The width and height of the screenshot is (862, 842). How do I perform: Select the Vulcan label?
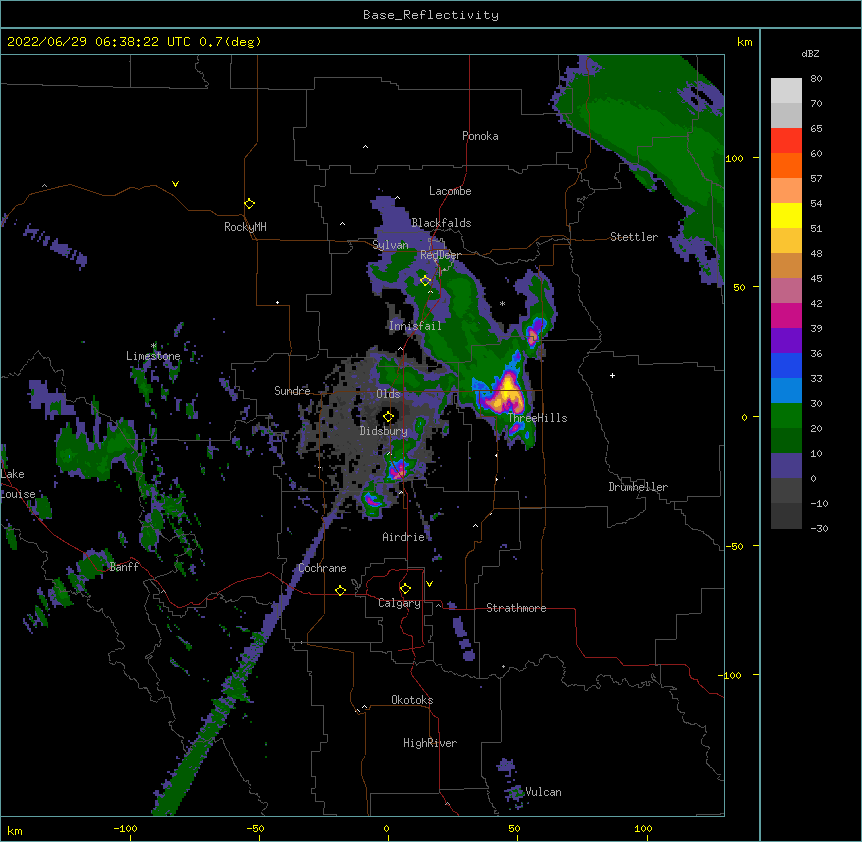543,792
